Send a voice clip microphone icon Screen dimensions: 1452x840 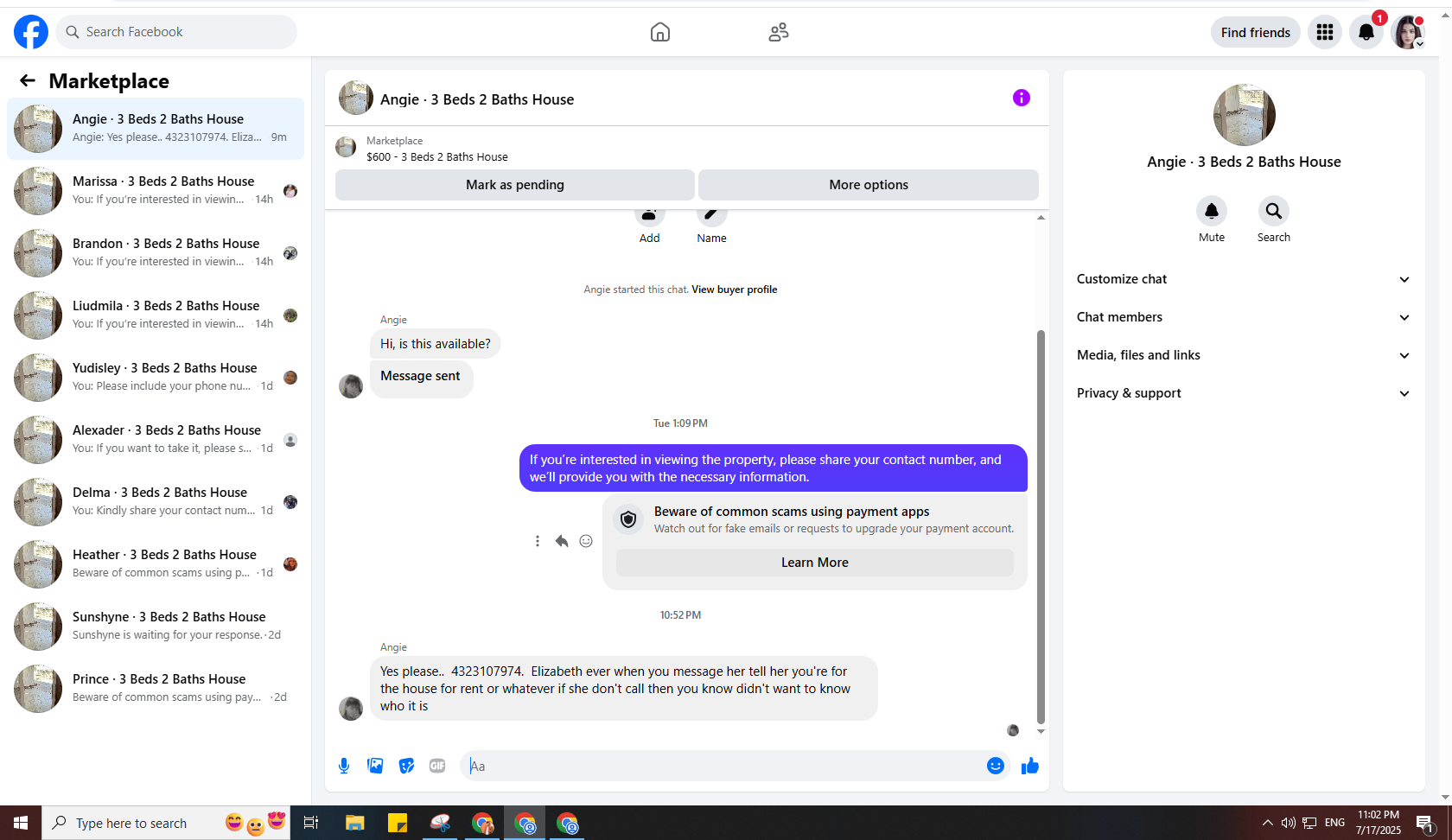344,766
